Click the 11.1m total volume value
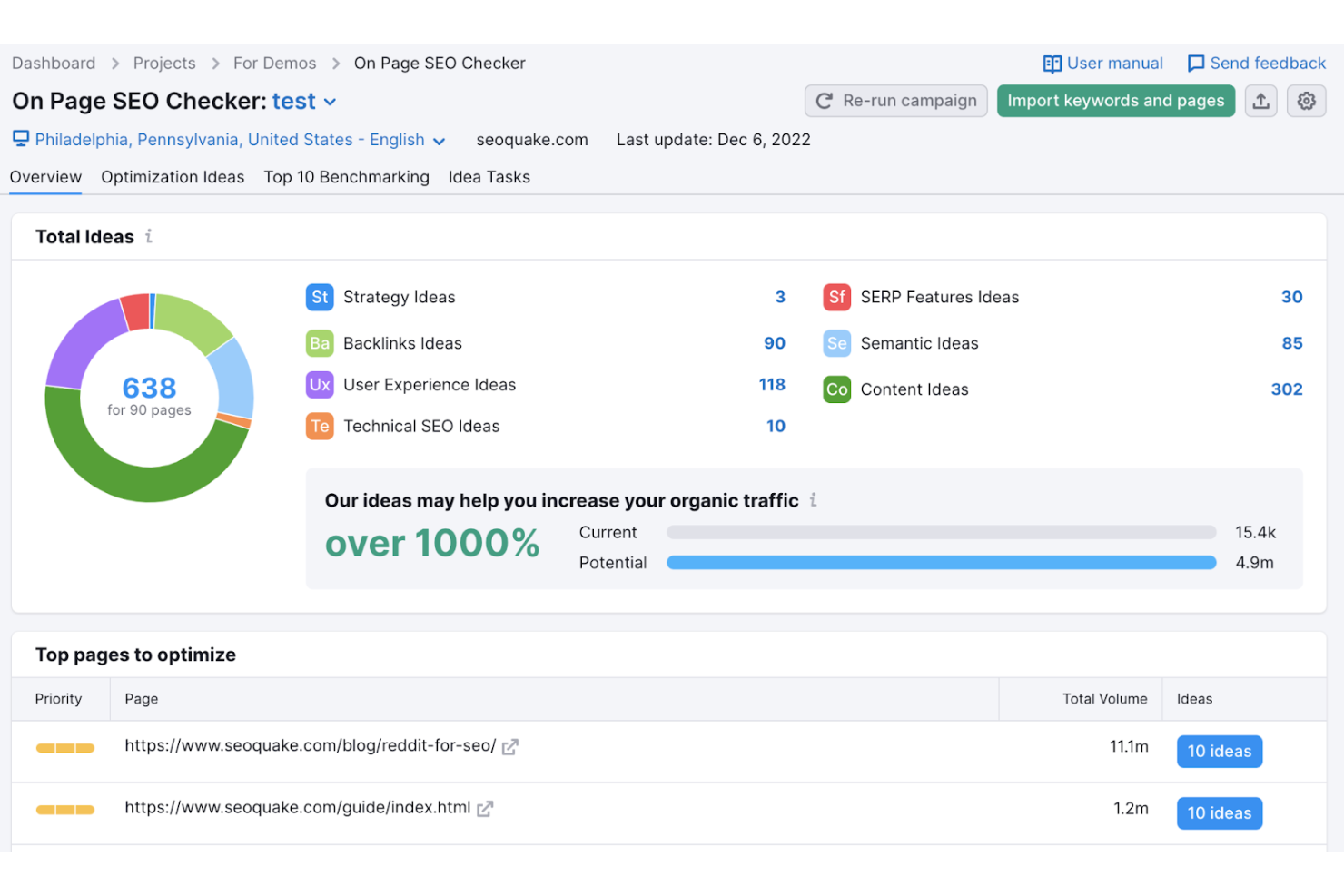This screenshot has height=896, width=1344. pyautogui.click(x=1129, y=746)
